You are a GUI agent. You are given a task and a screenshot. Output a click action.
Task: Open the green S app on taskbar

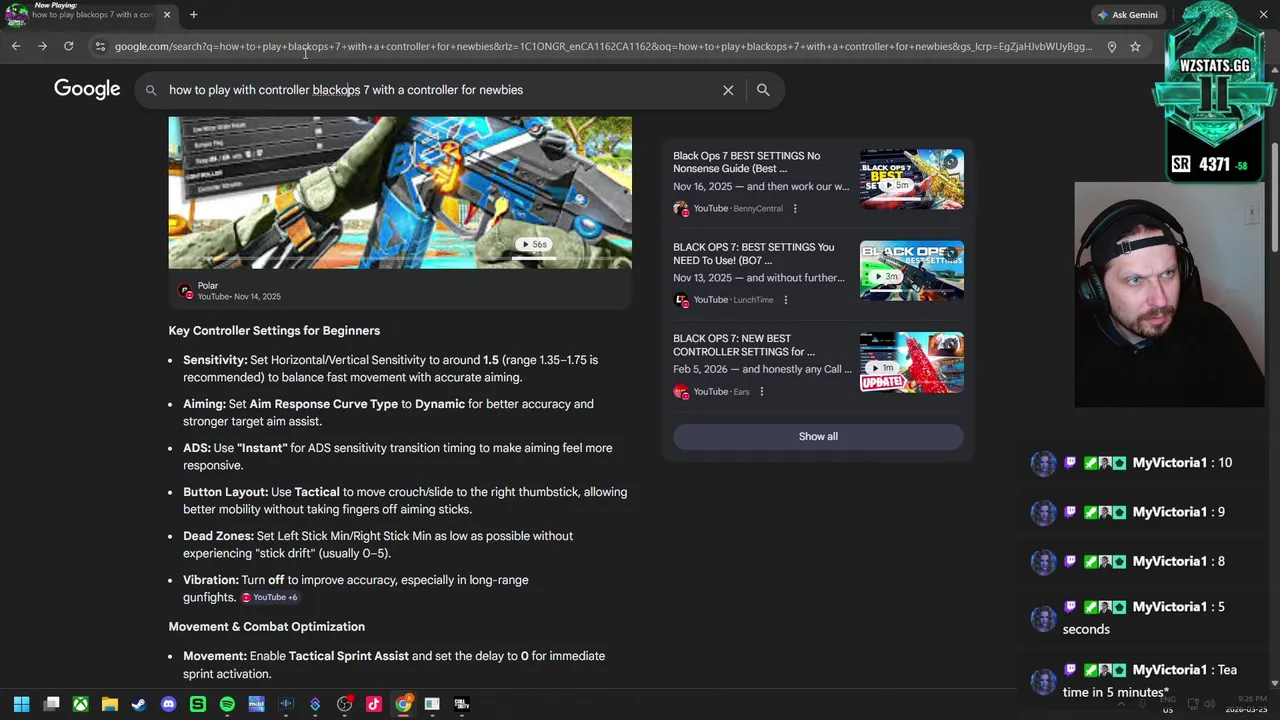pyautogui.click(x=198, y=704)
